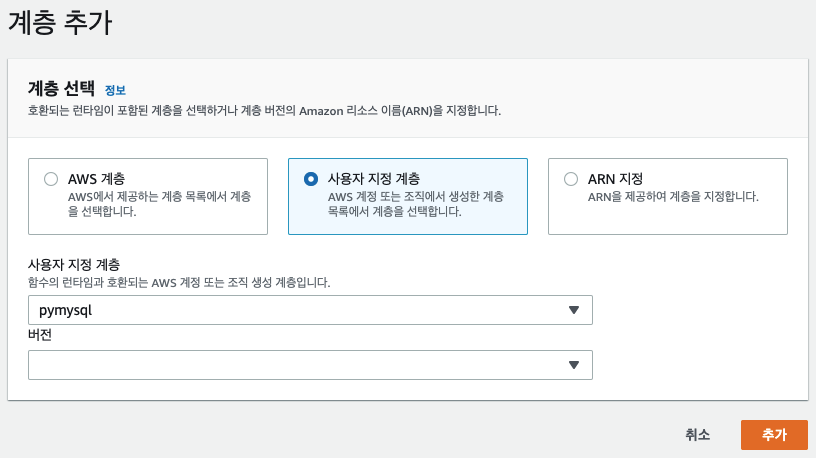Image resolution: width=816 pixels, height=458 pixels.
Task: Click the pymysql dropdown arrow icon
Action: (573, 310)
